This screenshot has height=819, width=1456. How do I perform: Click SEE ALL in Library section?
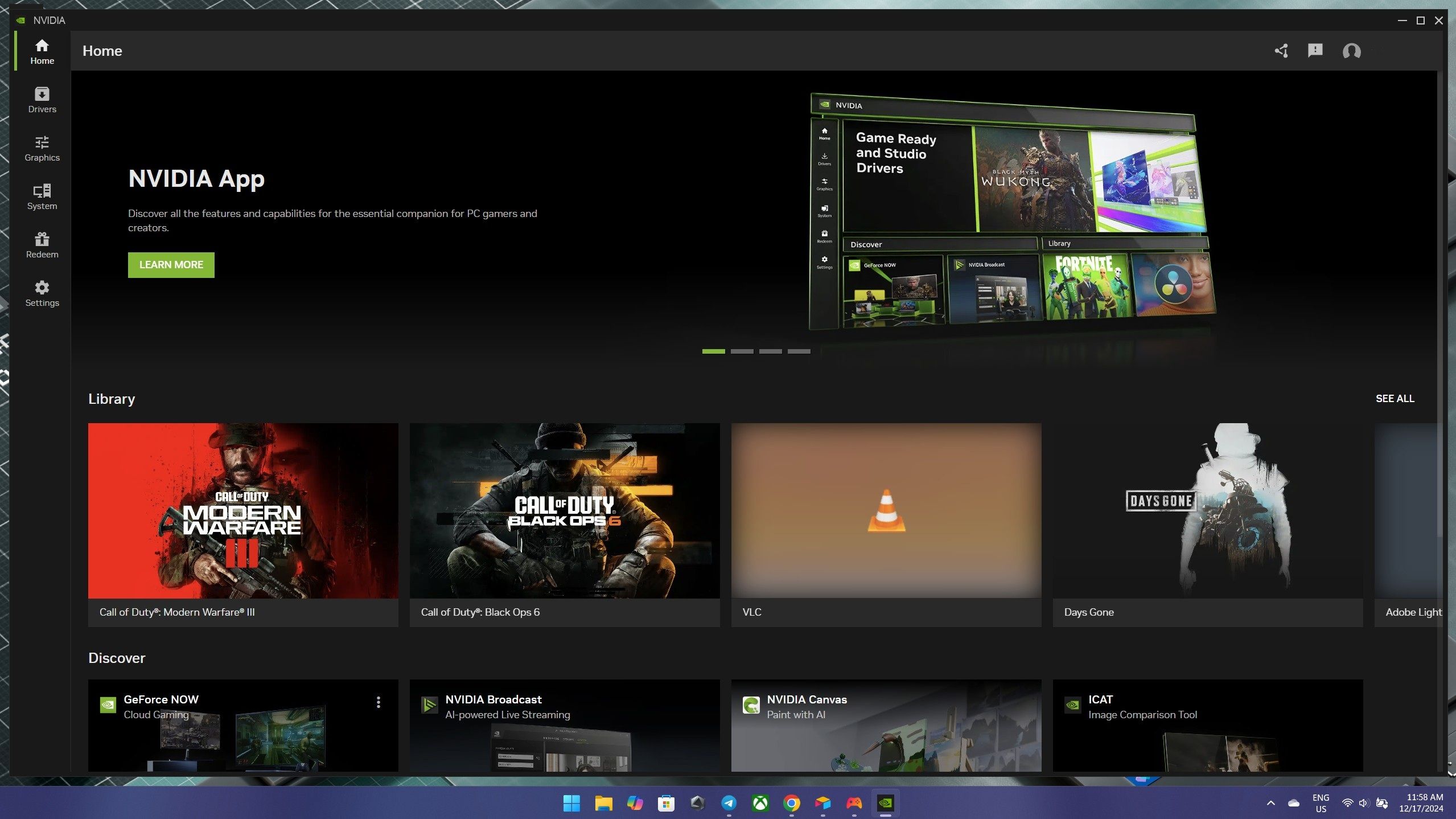(x=1395, y=399)
